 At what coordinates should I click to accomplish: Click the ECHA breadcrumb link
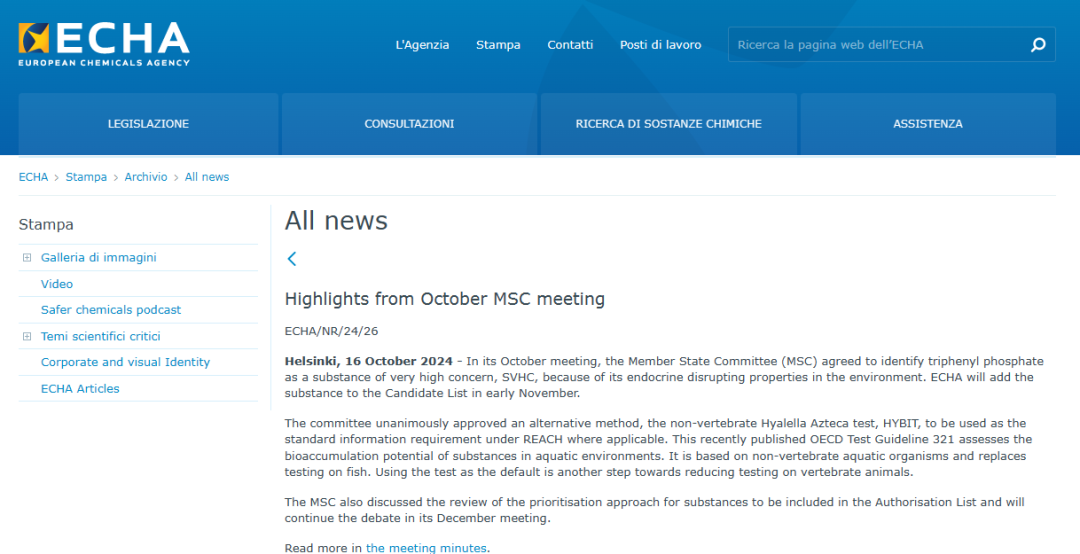(33, 177)
